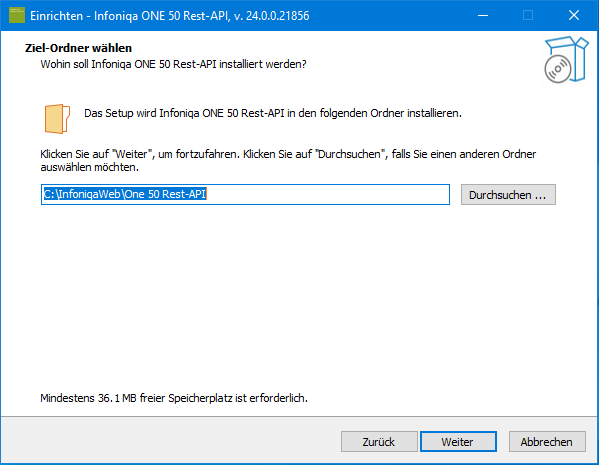Continue installation with Weiter
The image size is (599, 465).
coord(458,442)
